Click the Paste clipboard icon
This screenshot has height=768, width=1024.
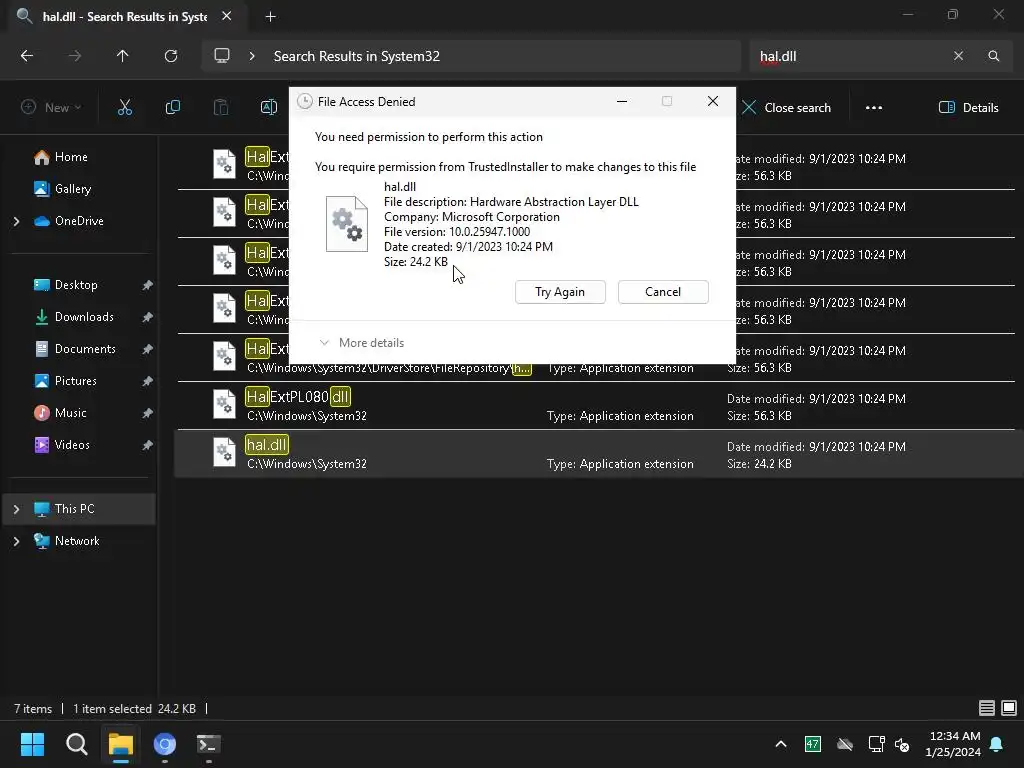(x=221, y=108)
